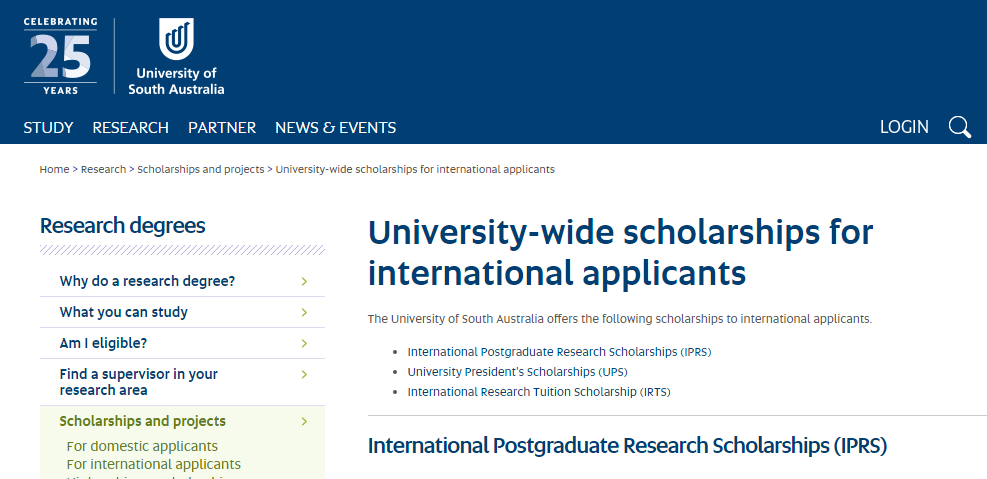This screenshot has height=479, width=987.
Task: Expand 'Find a supervisor' chevron arrow
Action: point(304,374)
